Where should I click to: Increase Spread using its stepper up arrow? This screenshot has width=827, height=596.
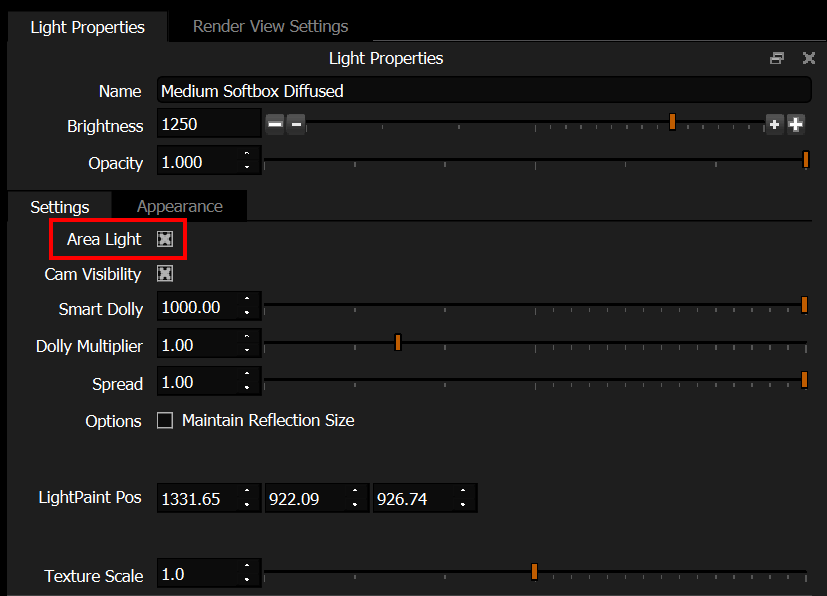coord(246,375)
